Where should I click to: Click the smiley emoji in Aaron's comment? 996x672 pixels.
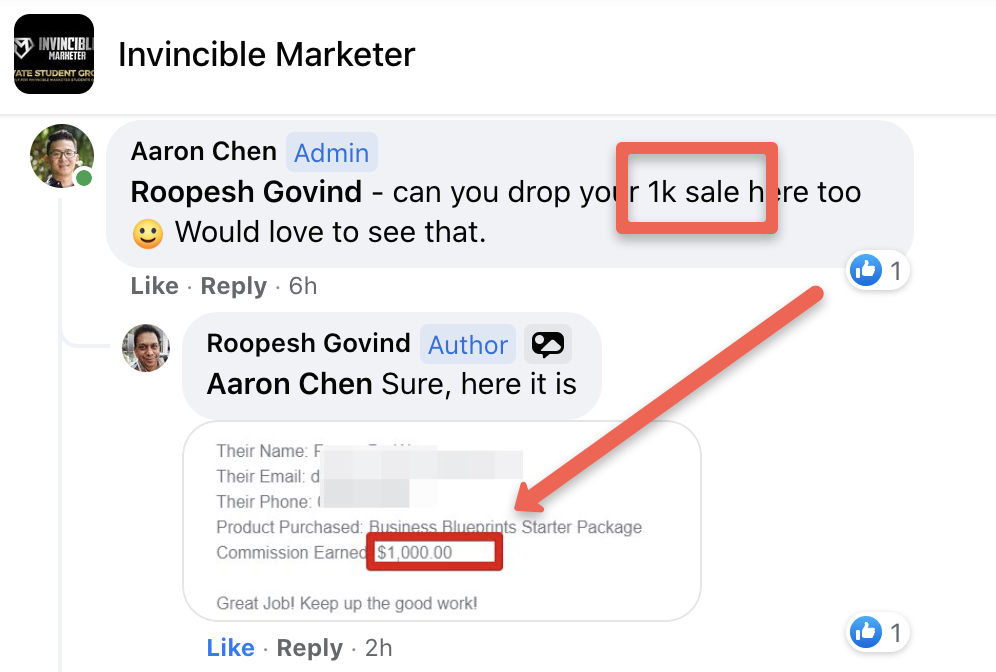(x=147, y=233)
